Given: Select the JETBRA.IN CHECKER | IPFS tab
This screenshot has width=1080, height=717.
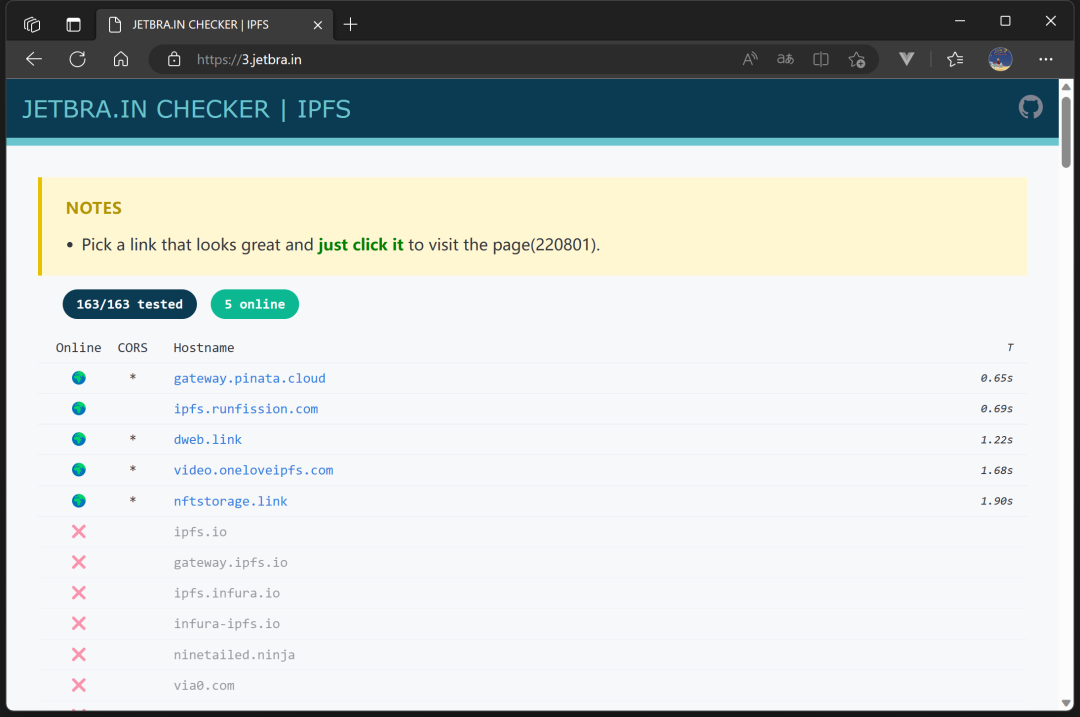Looking at the screenshot, I should tap(214, 25).
